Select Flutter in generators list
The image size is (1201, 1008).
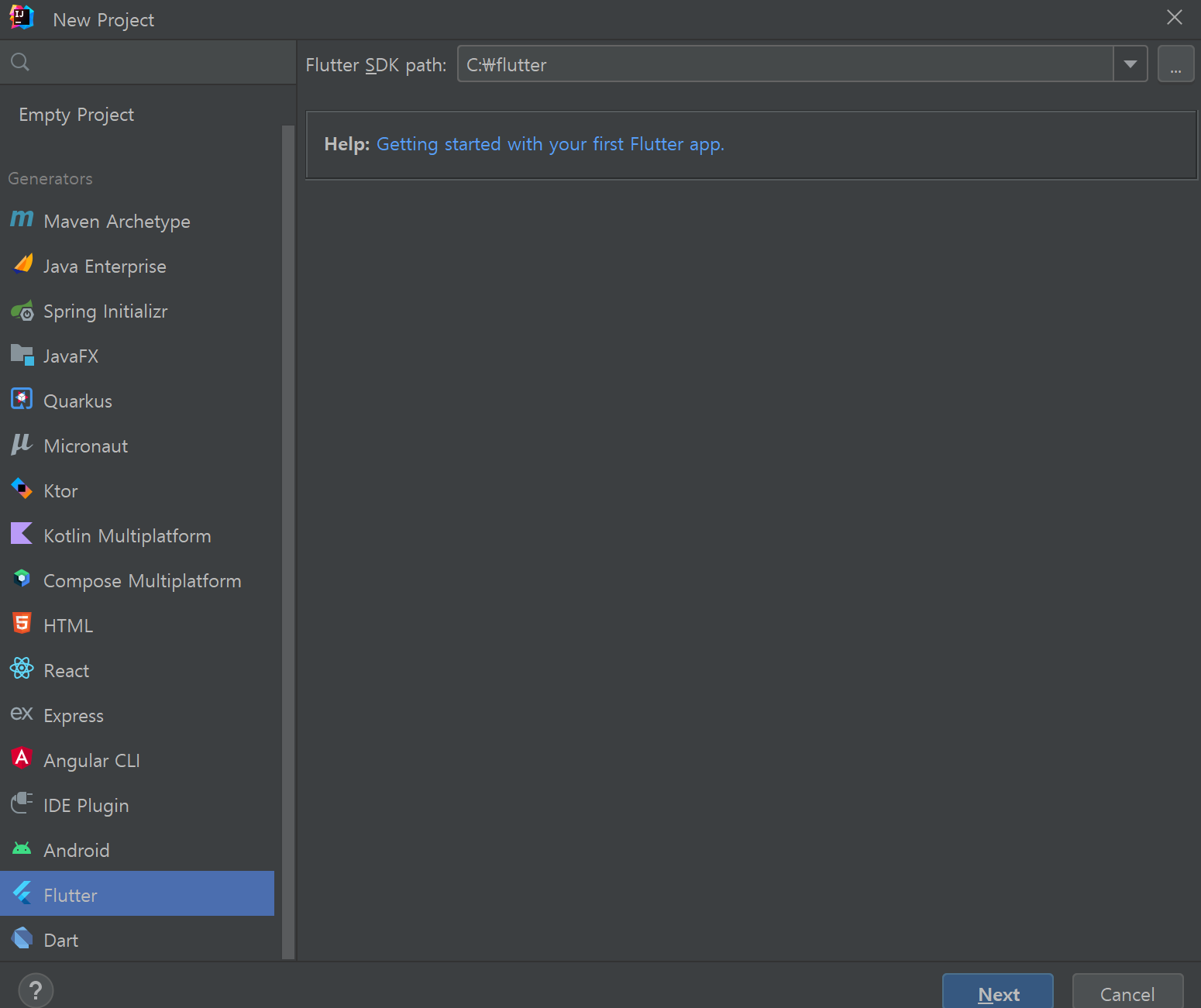pos(137,893)
